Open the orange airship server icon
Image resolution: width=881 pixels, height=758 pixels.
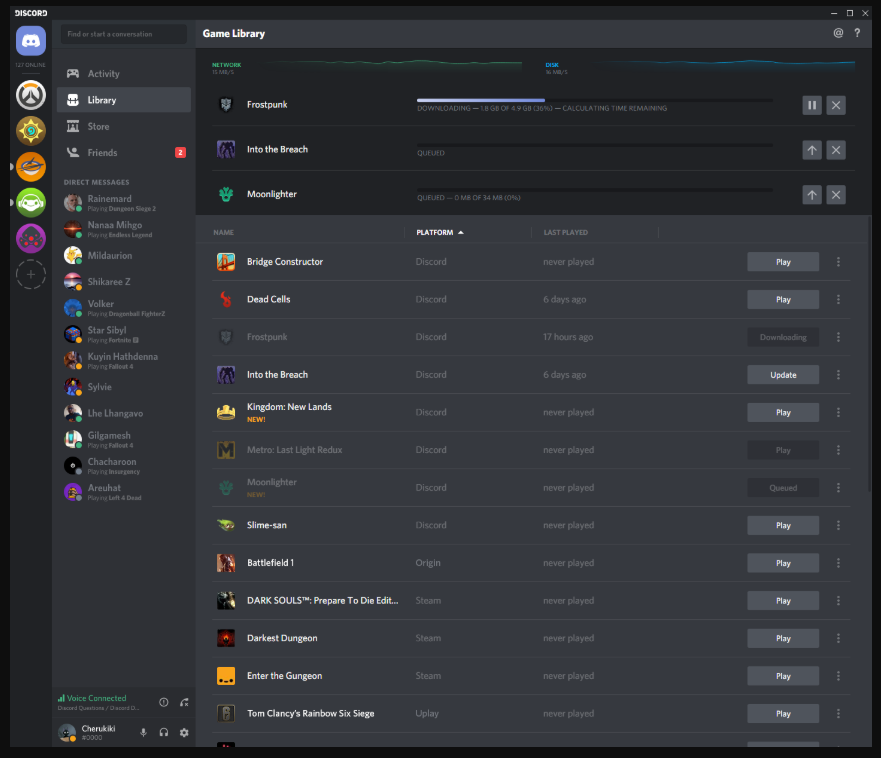tap(31, 167)
